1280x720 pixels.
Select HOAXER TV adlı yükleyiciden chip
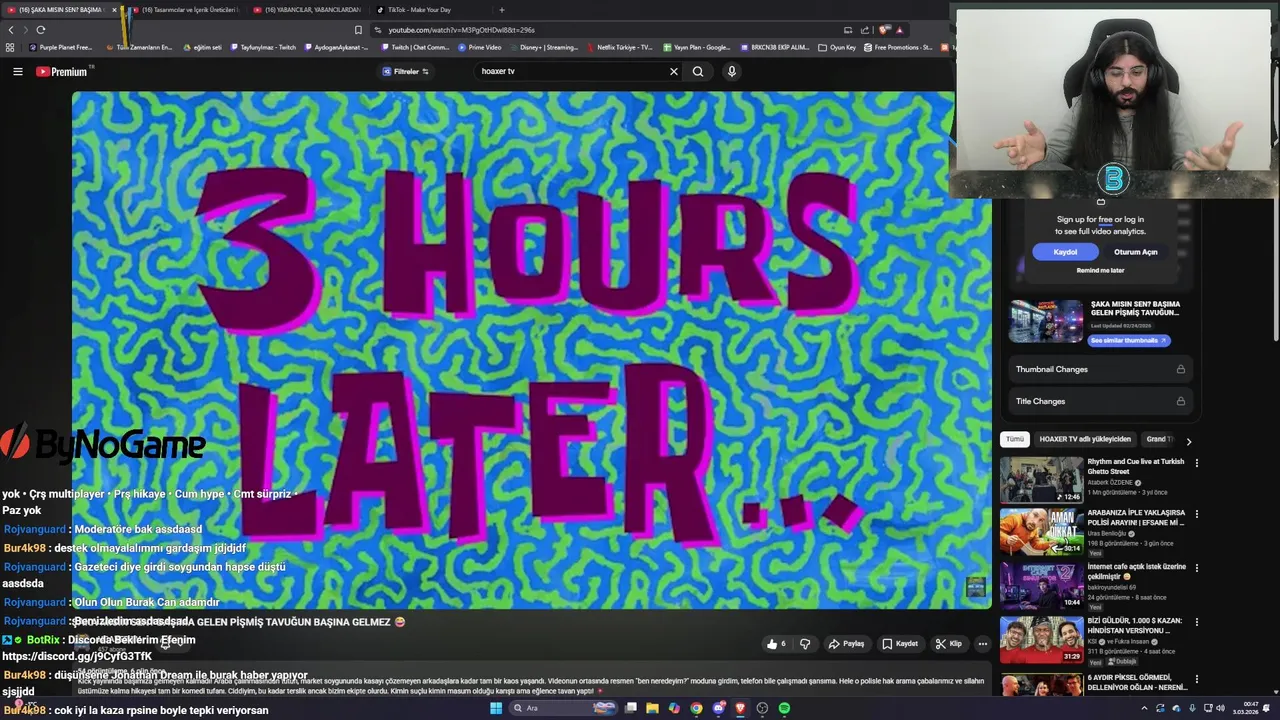click(x=1085, y=439)
